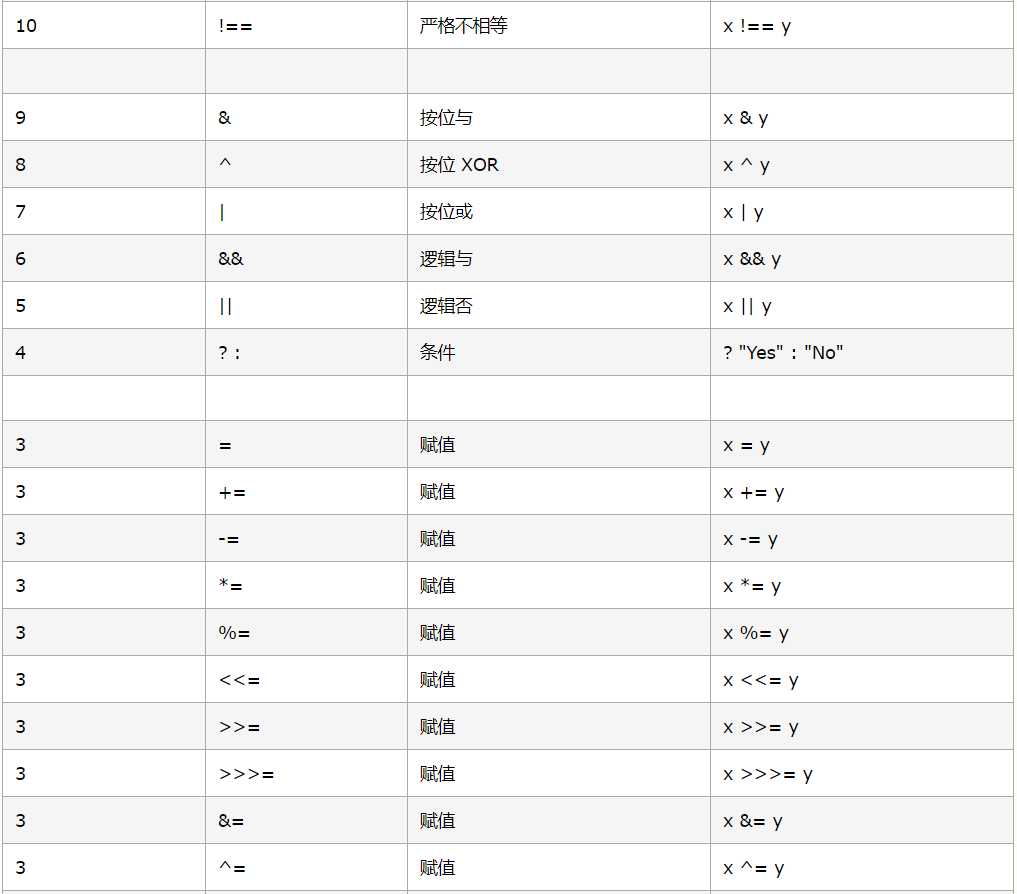Click the x !== y example cell
Image resolution: width=1017 pixels, height=894 pixels.
[x=862, y=25]
